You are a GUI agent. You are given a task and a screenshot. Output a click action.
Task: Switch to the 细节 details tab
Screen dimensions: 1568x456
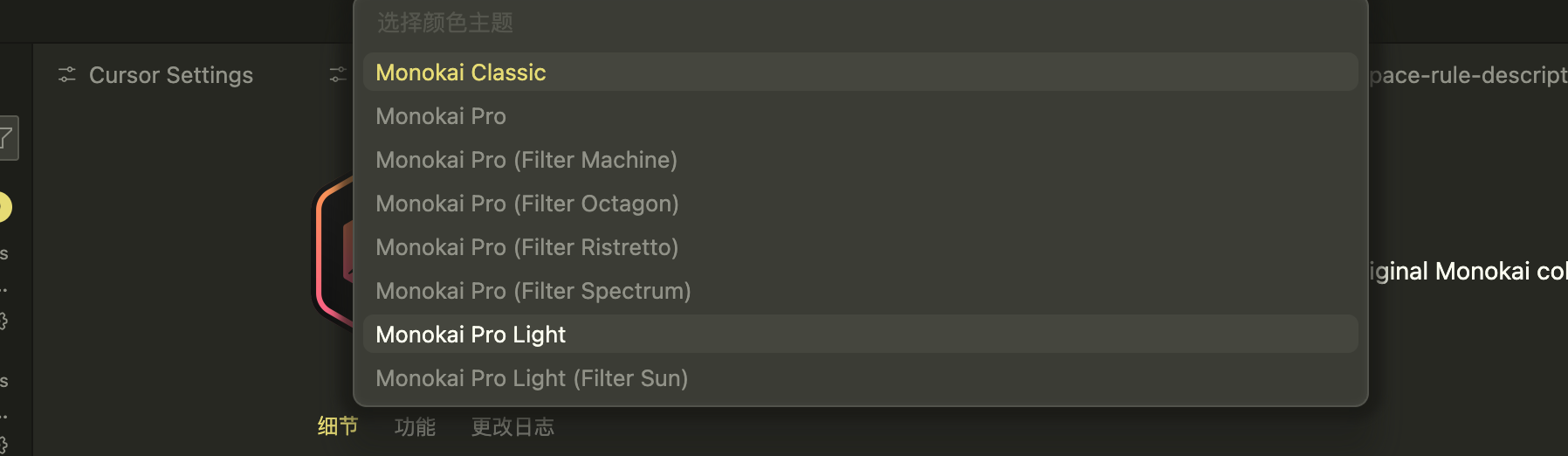point(338,426)
